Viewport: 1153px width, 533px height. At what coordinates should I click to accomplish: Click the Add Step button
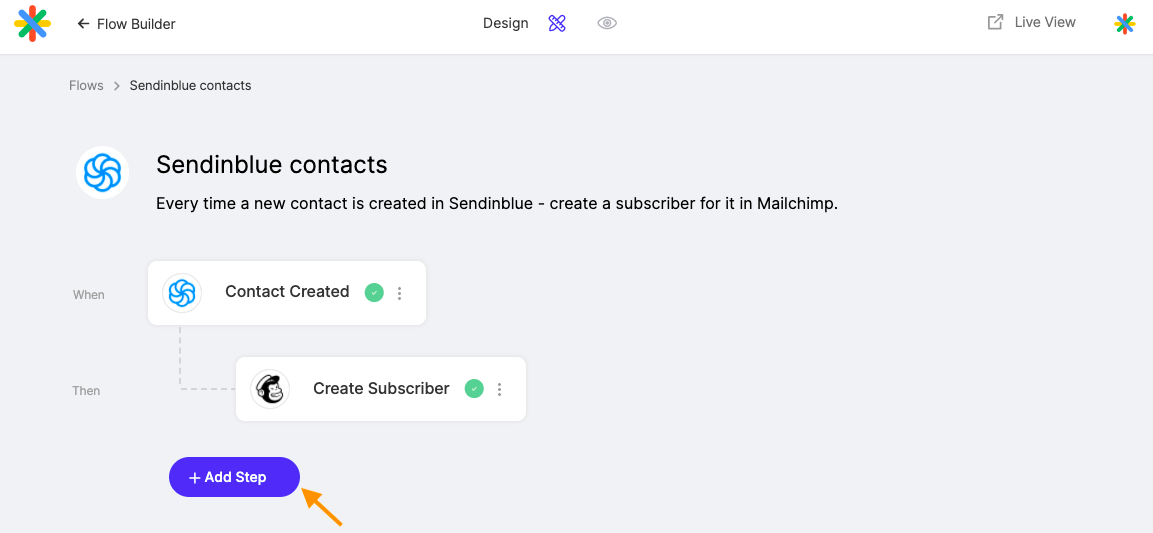click(x=235, y=477)
